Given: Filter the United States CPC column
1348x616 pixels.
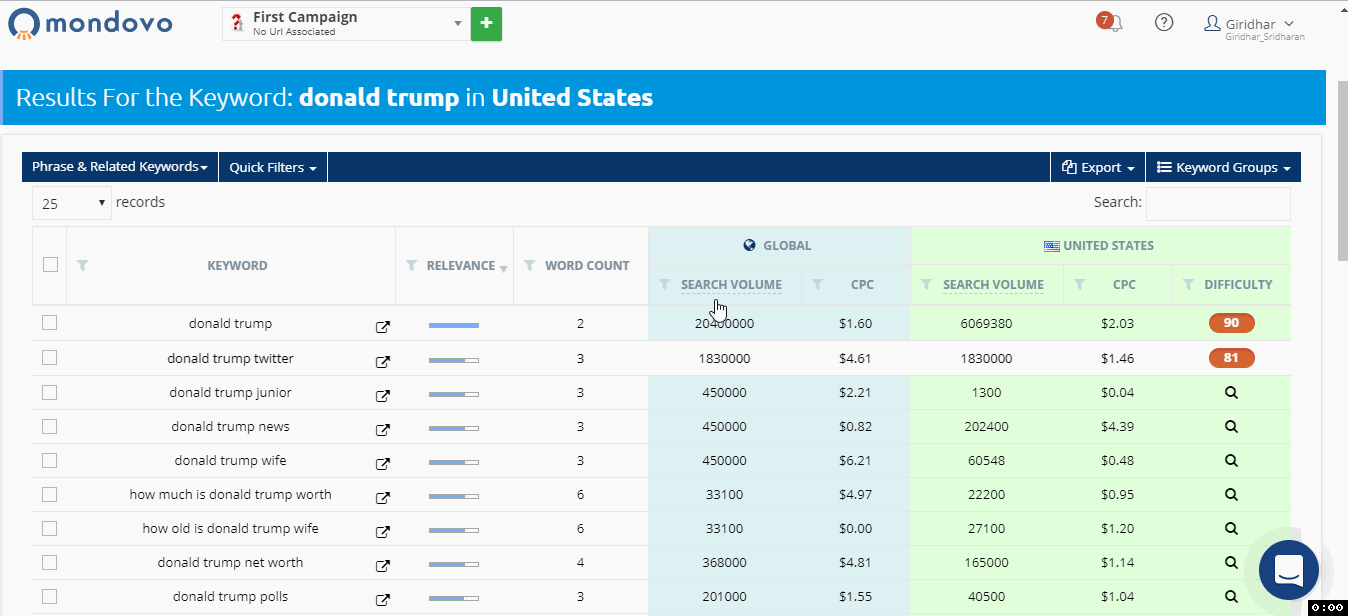Looking at the screenshot, I should pyautogui.click(x=1079, y=284).
